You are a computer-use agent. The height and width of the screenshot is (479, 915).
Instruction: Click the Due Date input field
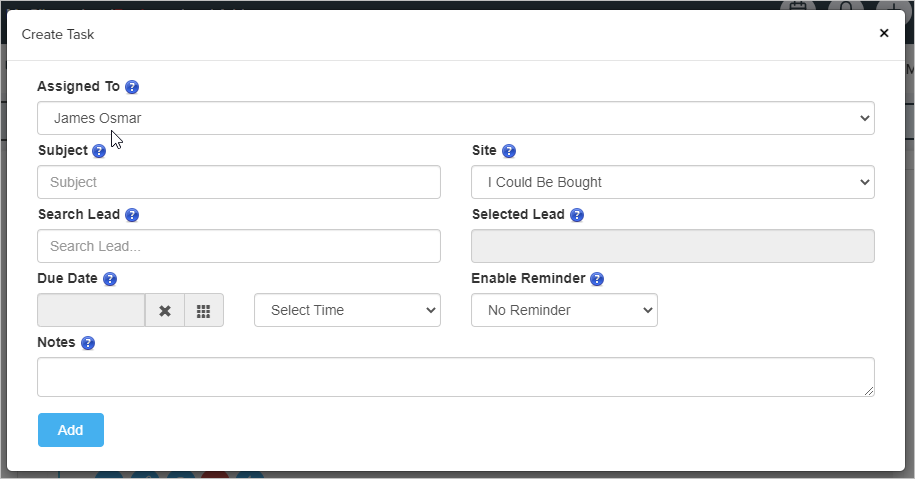[91, 310]
